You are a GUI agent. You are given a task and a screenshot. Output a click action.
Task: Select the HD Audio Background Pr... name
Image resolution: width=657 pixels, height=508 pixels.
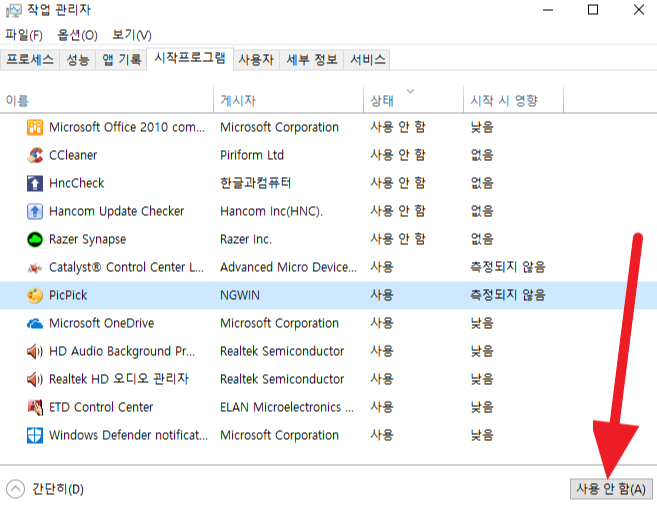[x=122, y=351]
